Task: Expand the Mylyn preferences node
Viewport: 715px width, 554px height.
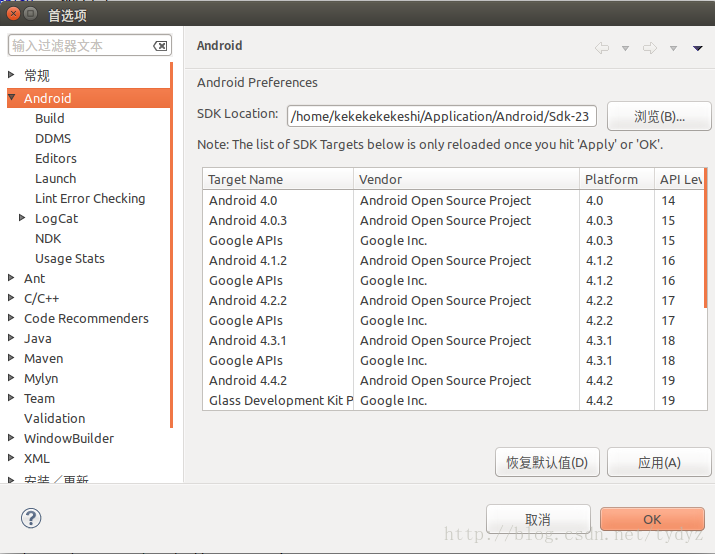Action: [11, 378]
